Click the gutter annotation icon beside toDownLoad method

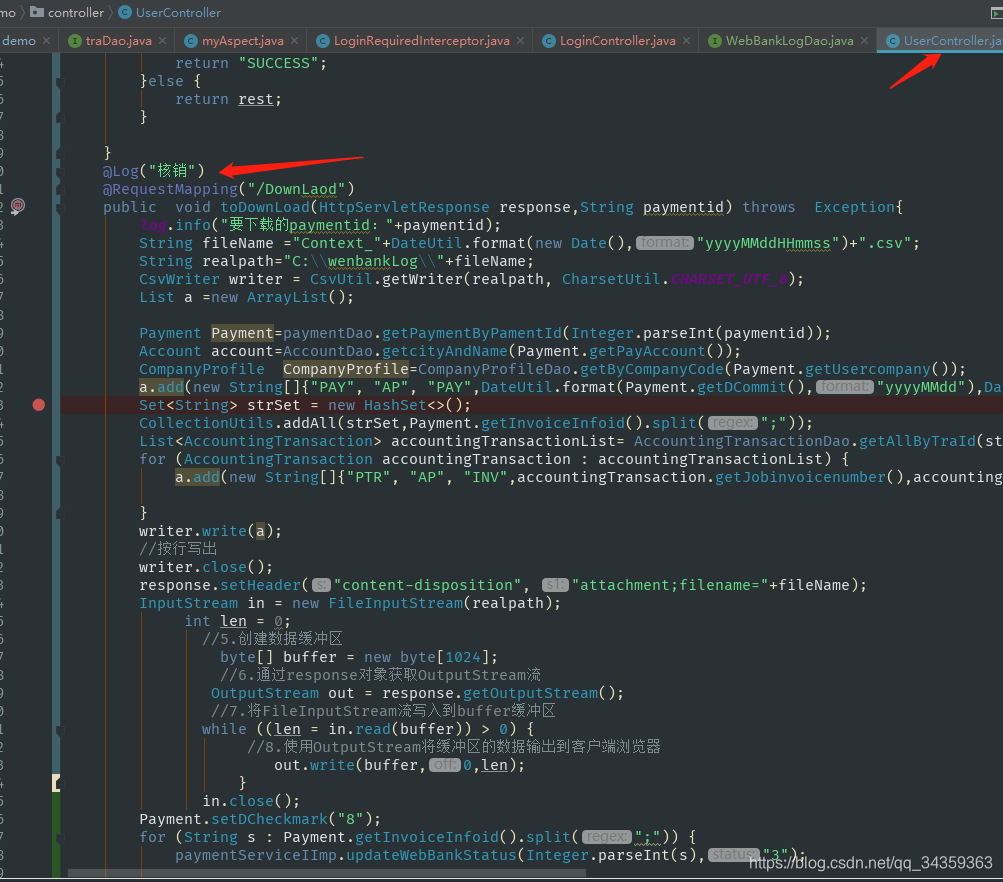[x=17, y=206]
